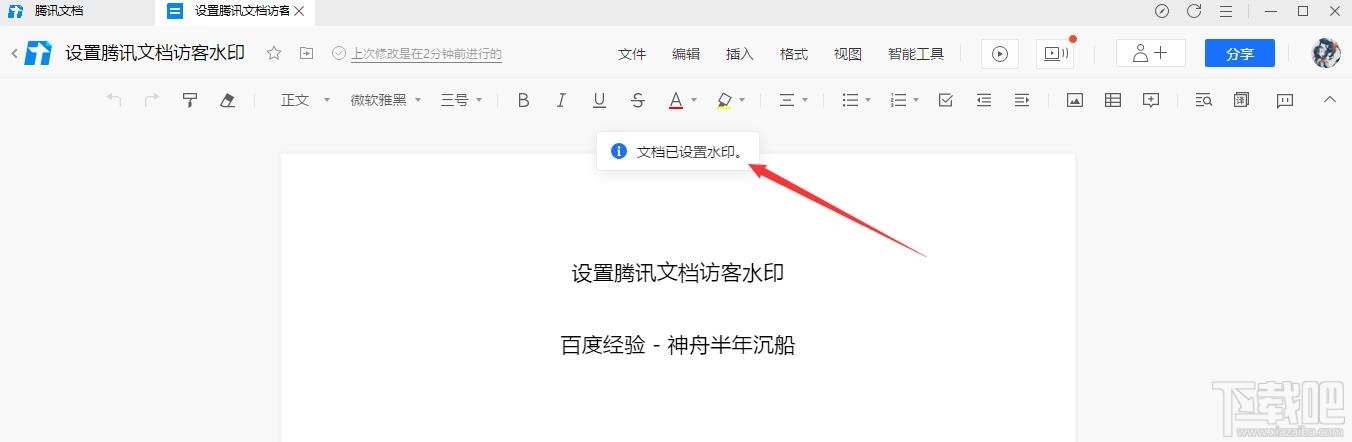Screen dimensions: 1352x442
Task: Open the user avatar menu
Action: pos(1326,54)
